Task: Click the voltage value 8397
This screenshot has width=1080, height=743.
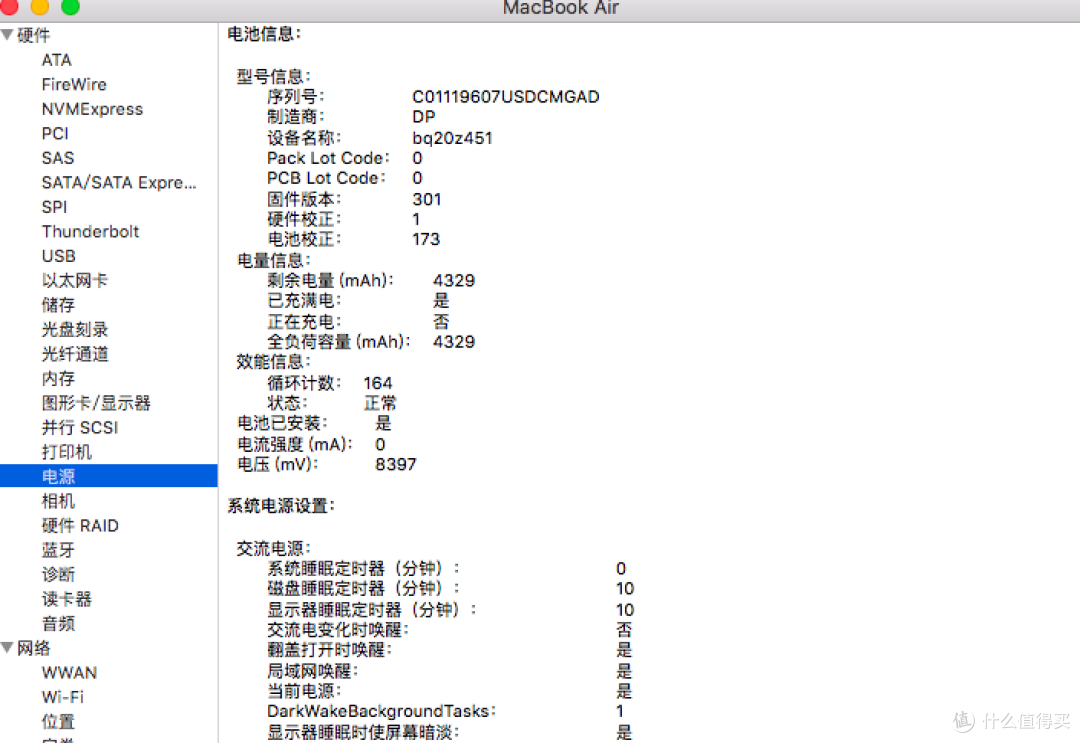Action: [x=395, y=465]
